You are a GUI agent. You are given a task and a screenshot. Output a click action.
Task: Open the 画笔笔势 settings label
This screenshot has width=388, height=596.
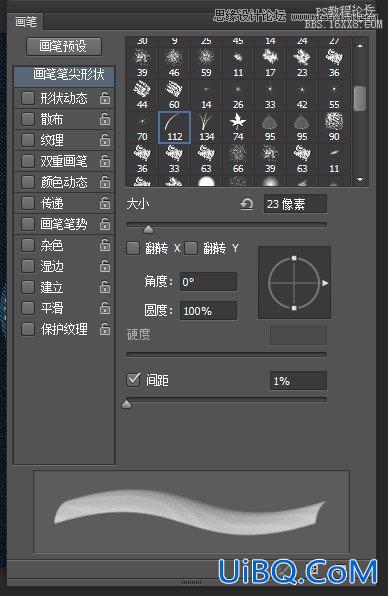64,224
